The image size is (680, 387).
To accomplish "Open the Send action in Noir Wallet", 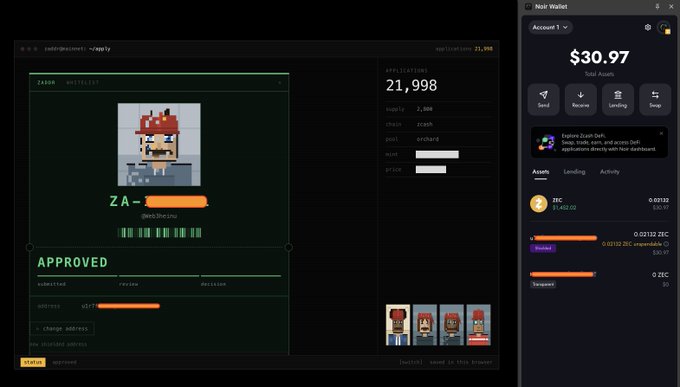I will coord(543,99).
